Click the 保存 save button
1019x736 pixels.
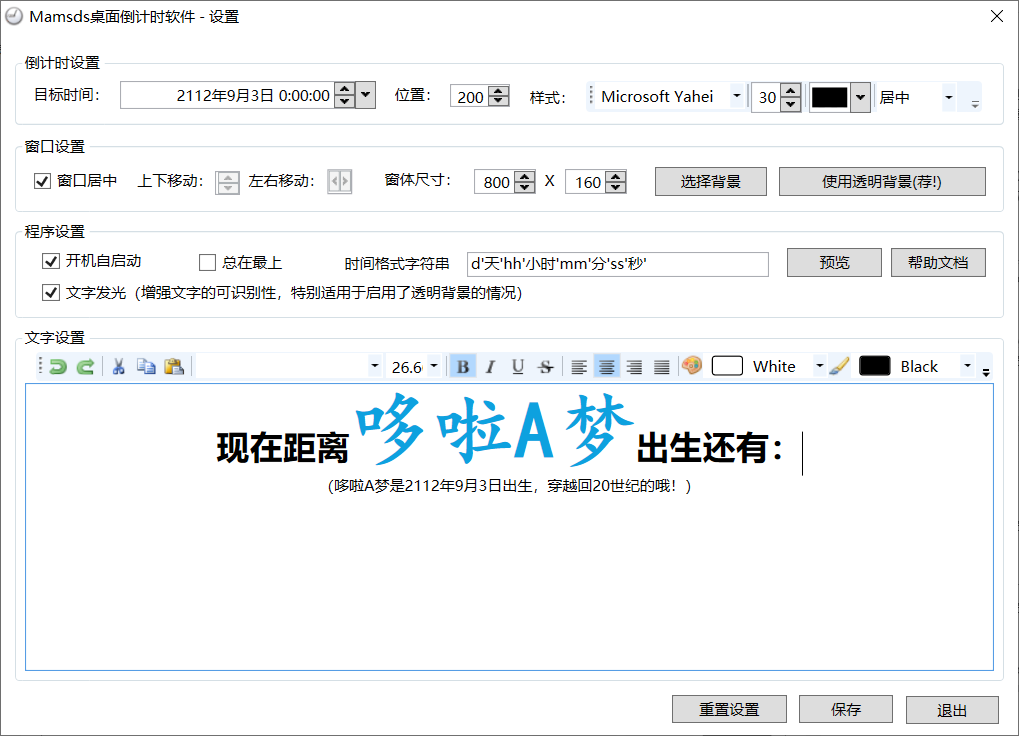[x=846, y=709]
